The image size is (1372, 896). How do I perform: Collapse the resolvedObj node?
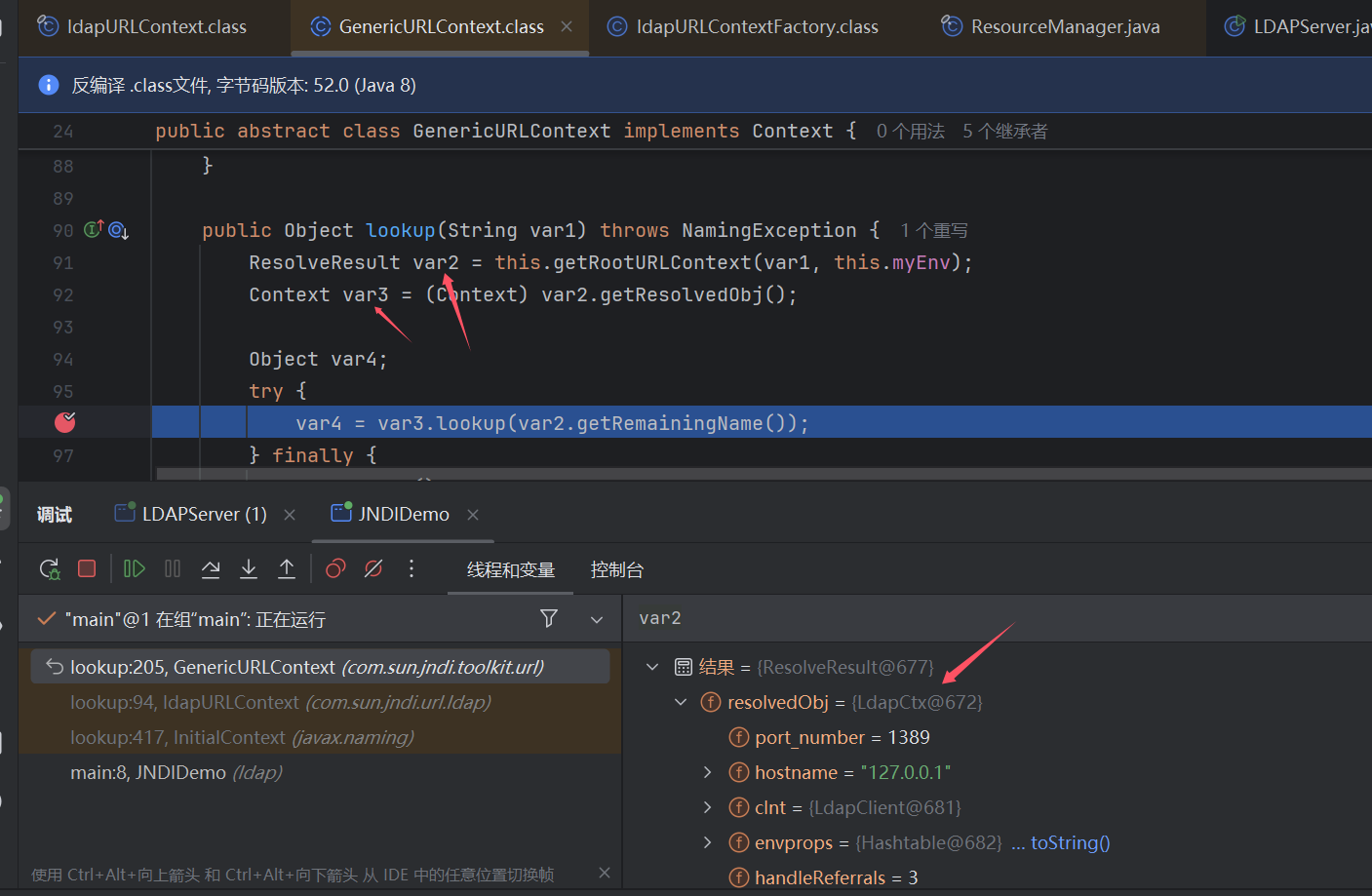pyautogui.click(x=681, y=702)
